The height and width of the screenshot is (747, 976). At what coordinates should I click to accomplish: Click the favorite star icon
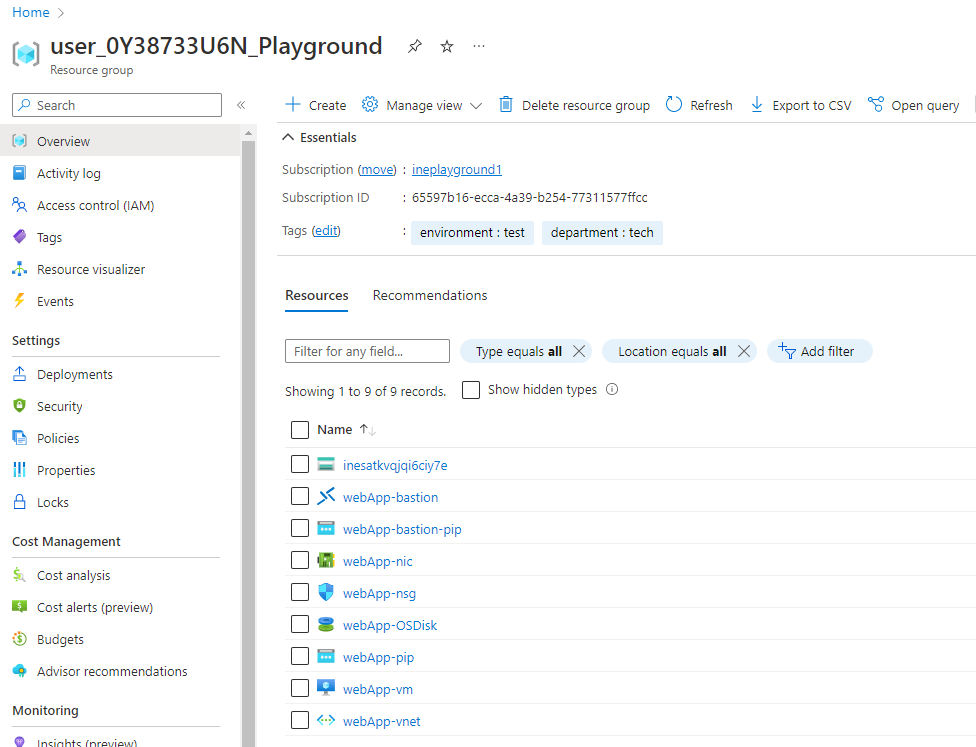(x=447, y=46)
